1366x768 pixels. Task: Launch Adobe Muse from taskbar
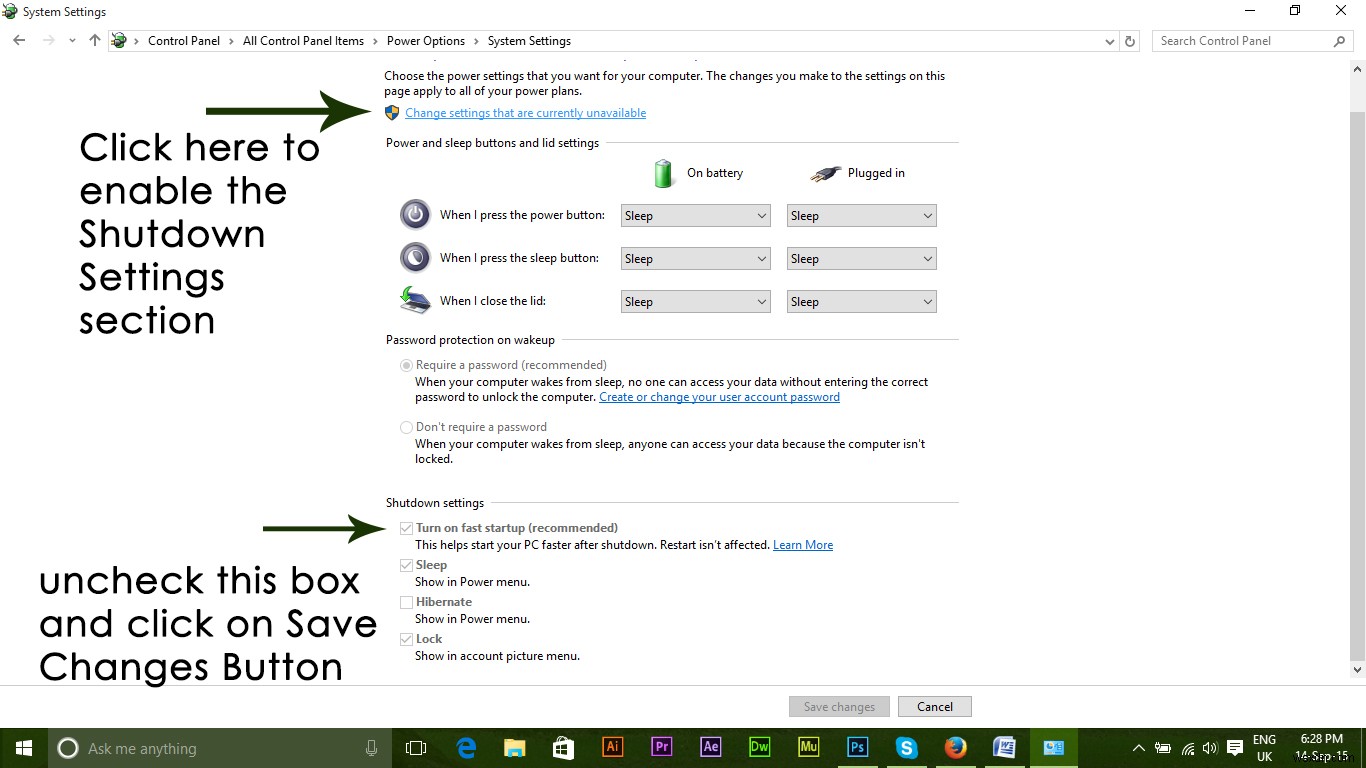point(808,747)
